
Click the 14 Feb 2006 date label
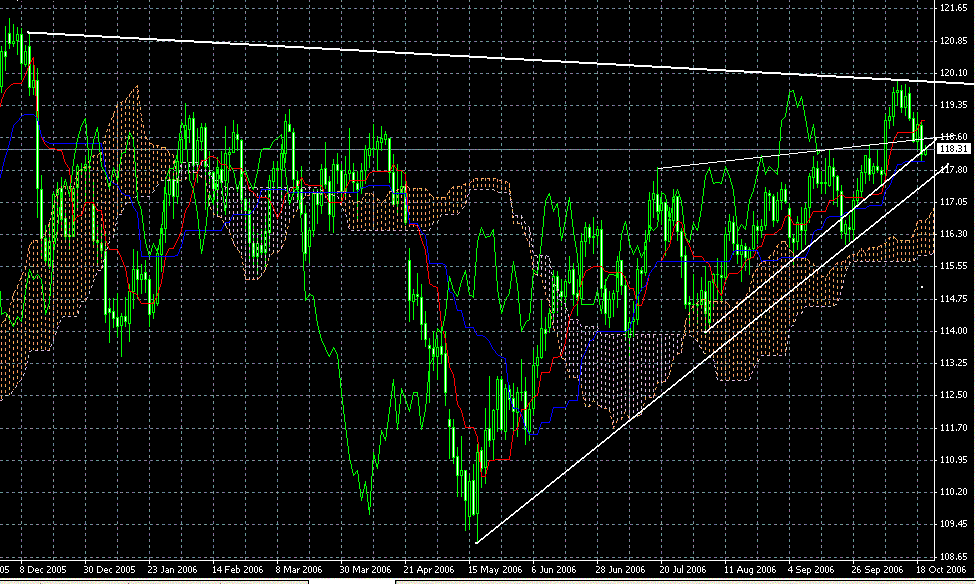click(x=237, y=570)
